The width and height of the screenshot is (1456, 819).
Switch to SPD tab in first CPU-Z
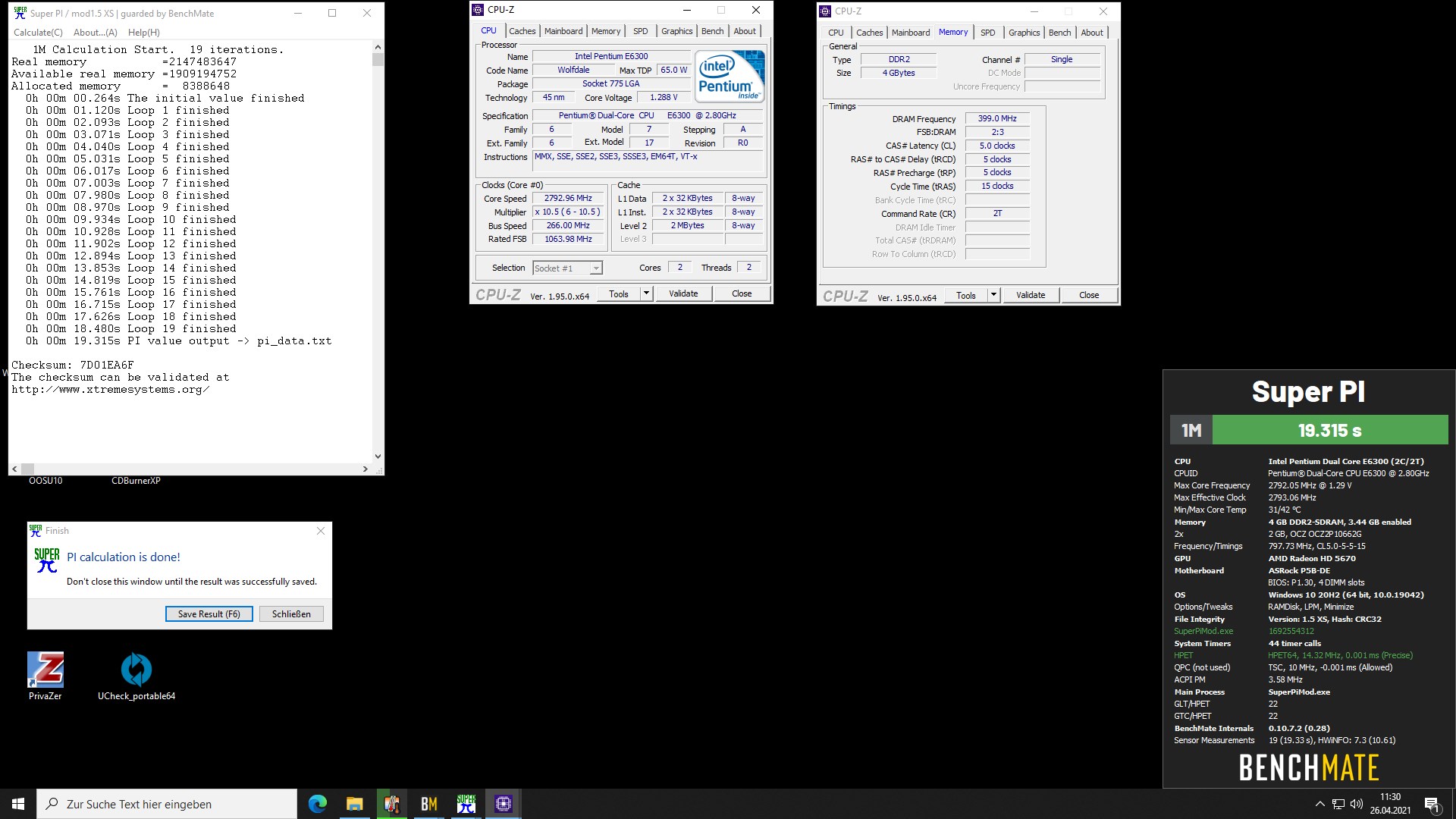[x=641, y=31]
